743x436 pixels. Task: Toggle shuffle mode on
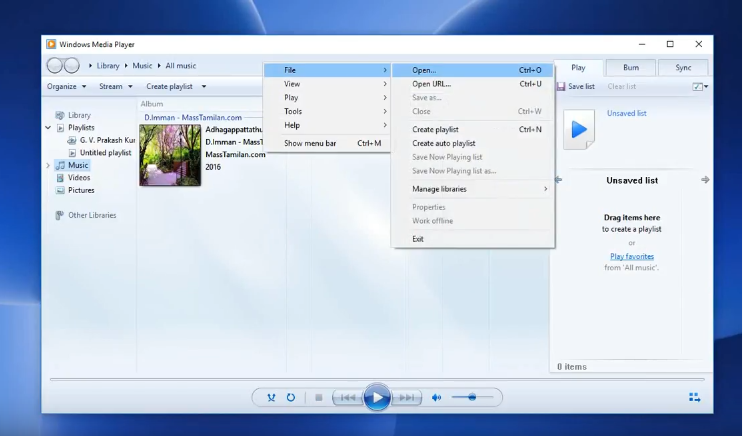coord(271,397)
